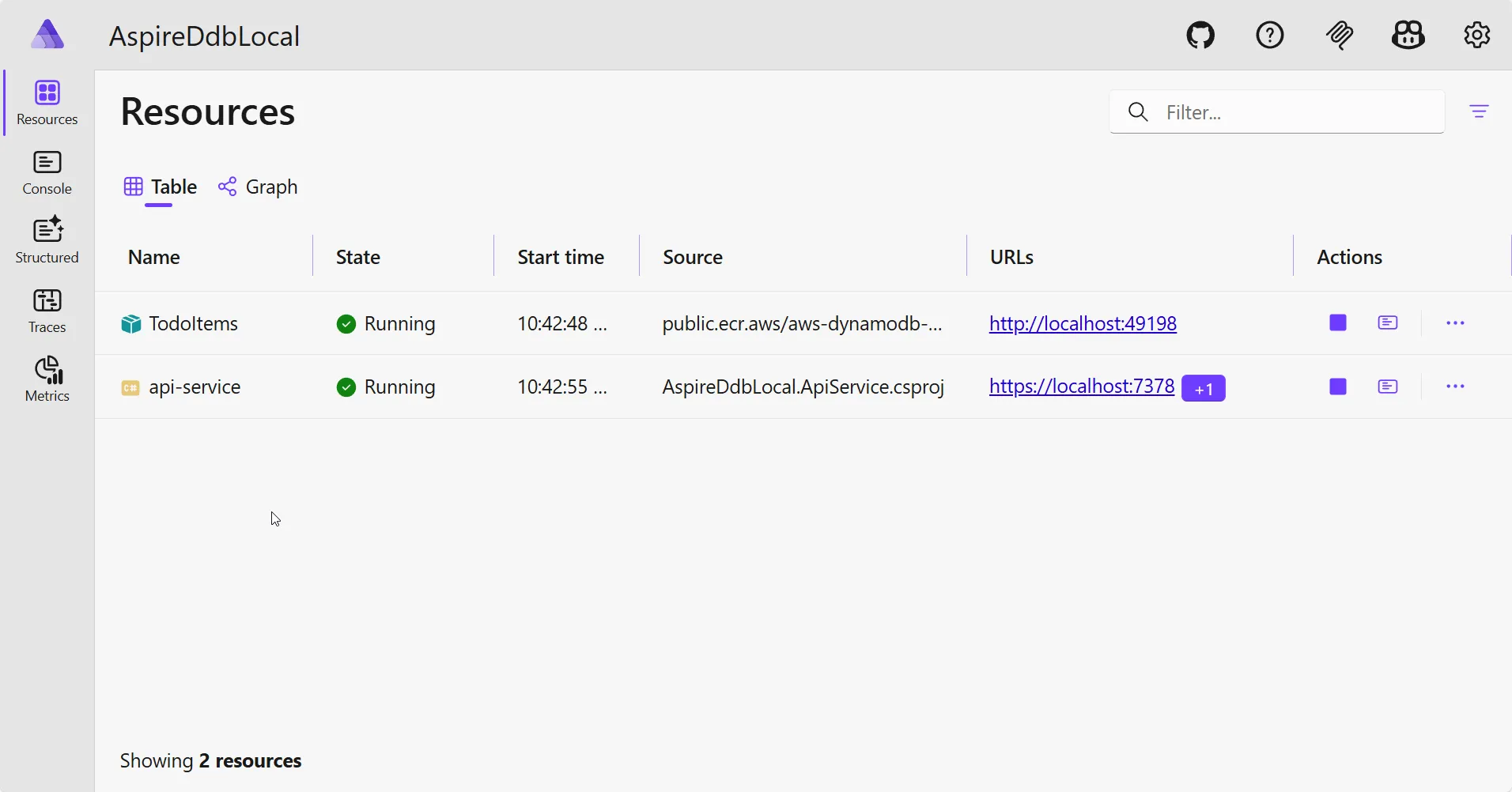
Task: Open the settings gear icon
Action: (1476, 36)
